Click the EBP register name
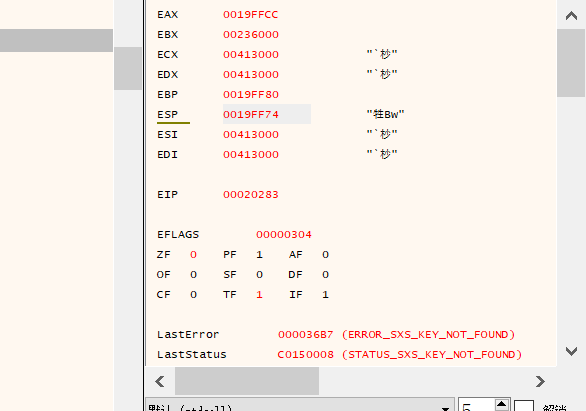Screen dimensions: 586x411 point(167,95)
